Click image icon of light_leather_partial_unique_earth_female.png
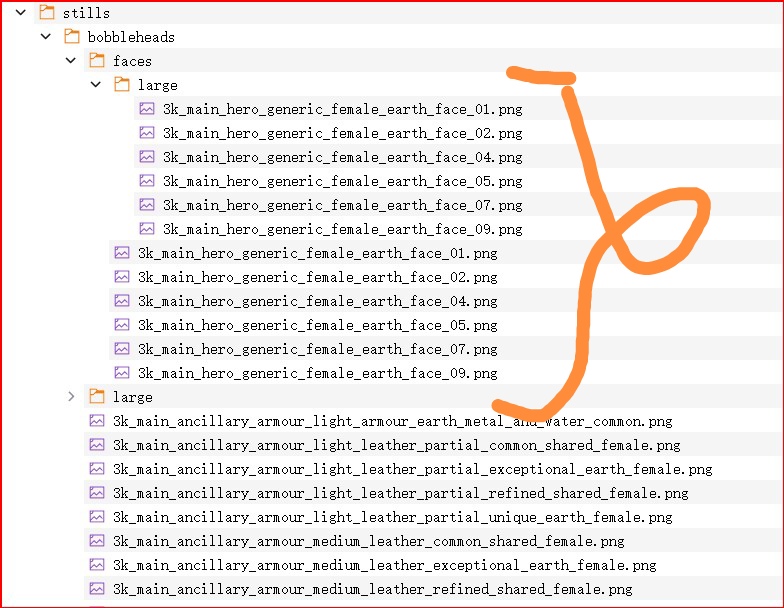The image size is (784, 608). pos(96,517)
